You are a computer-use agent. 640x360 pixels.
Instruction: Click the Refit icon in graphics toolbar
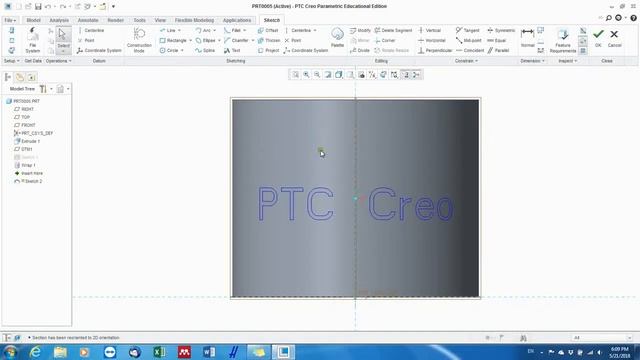(x=295, y=75)
